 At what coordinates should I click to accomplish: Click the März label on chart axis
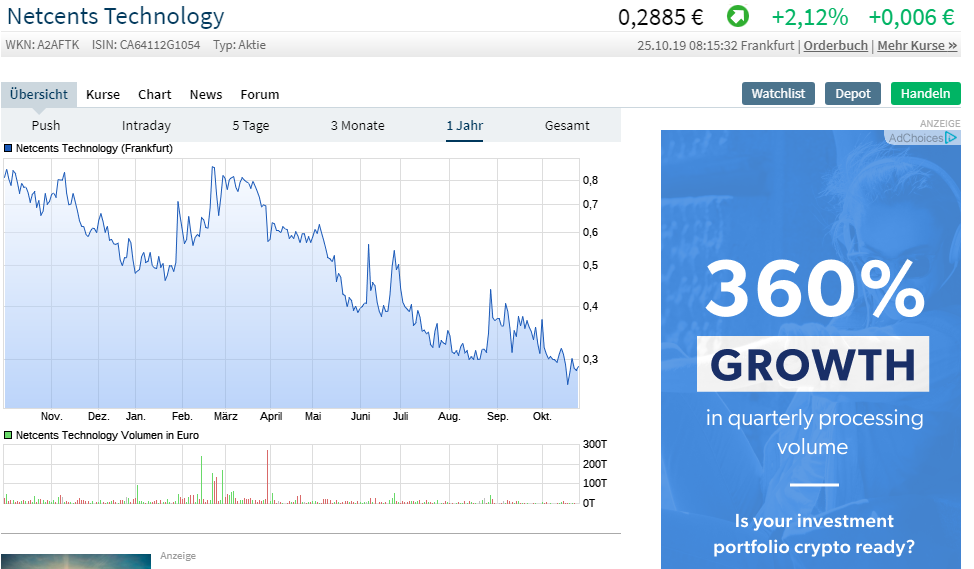click(225, 416)
